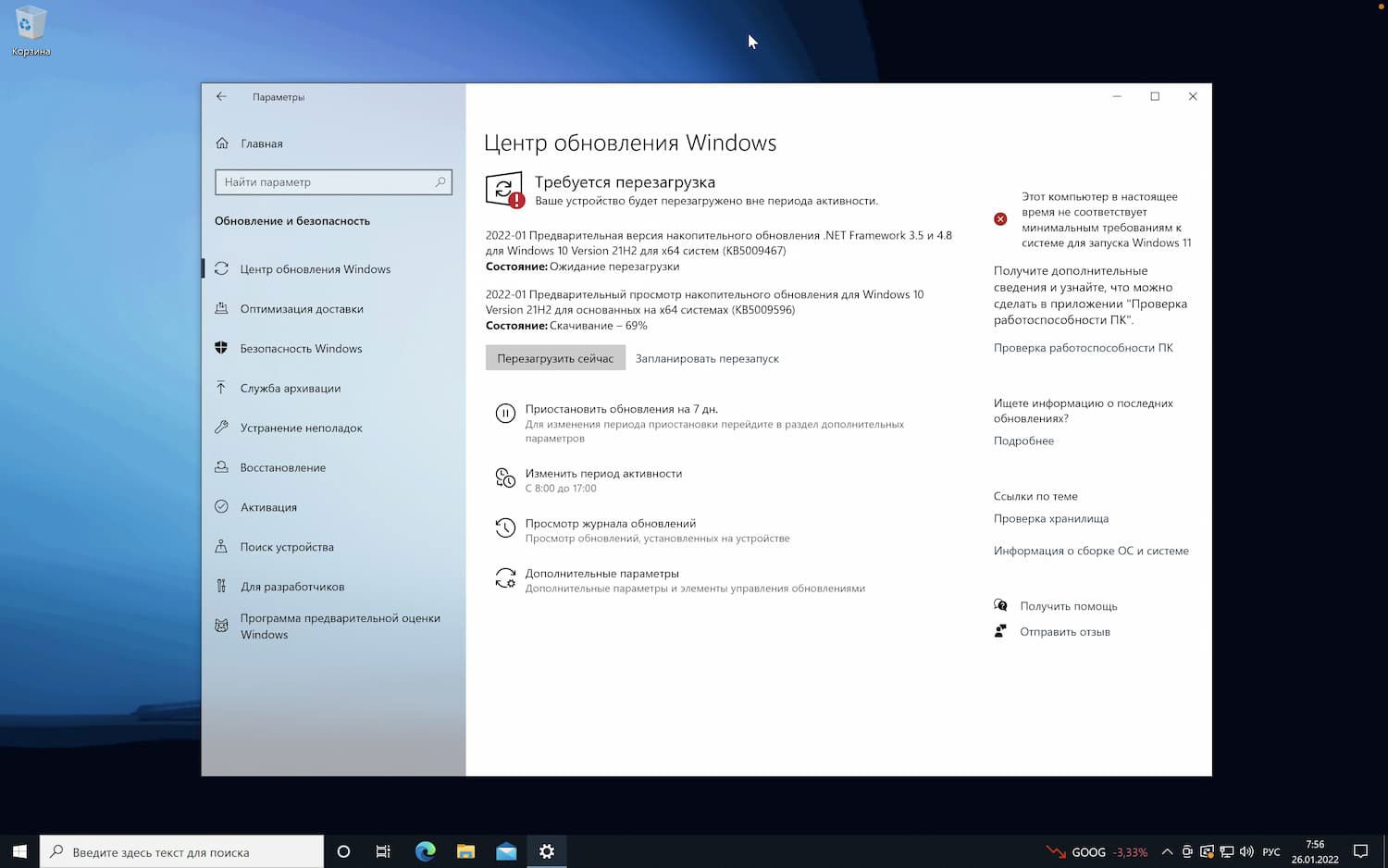This screenshot has width=1388, height=868.
Task: Click Перезагрузить сейчас button
Action: click(x=555, y=358)
